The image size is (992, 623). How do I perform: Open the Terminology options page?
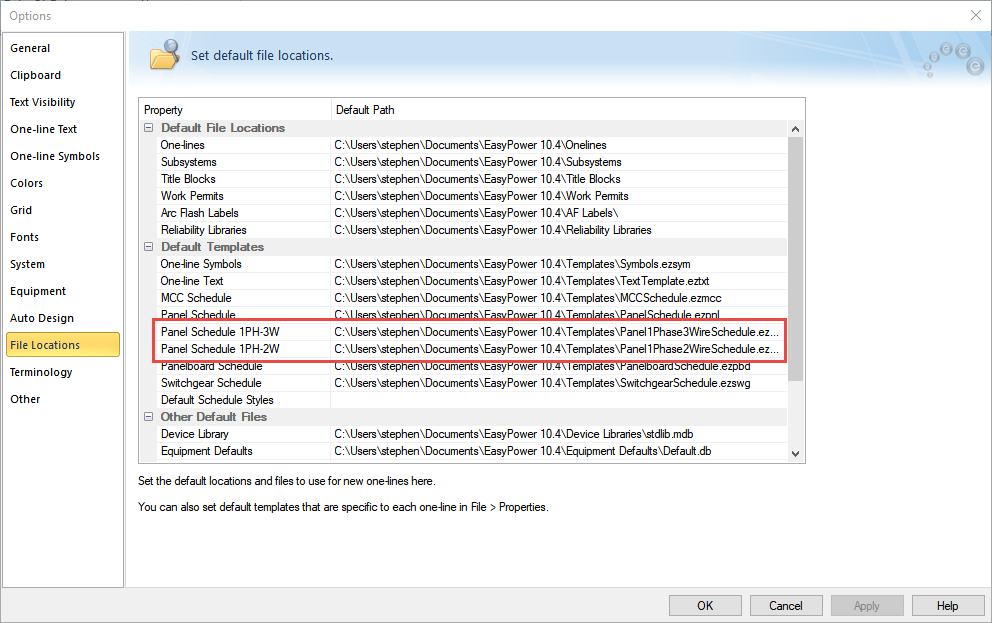41,372
